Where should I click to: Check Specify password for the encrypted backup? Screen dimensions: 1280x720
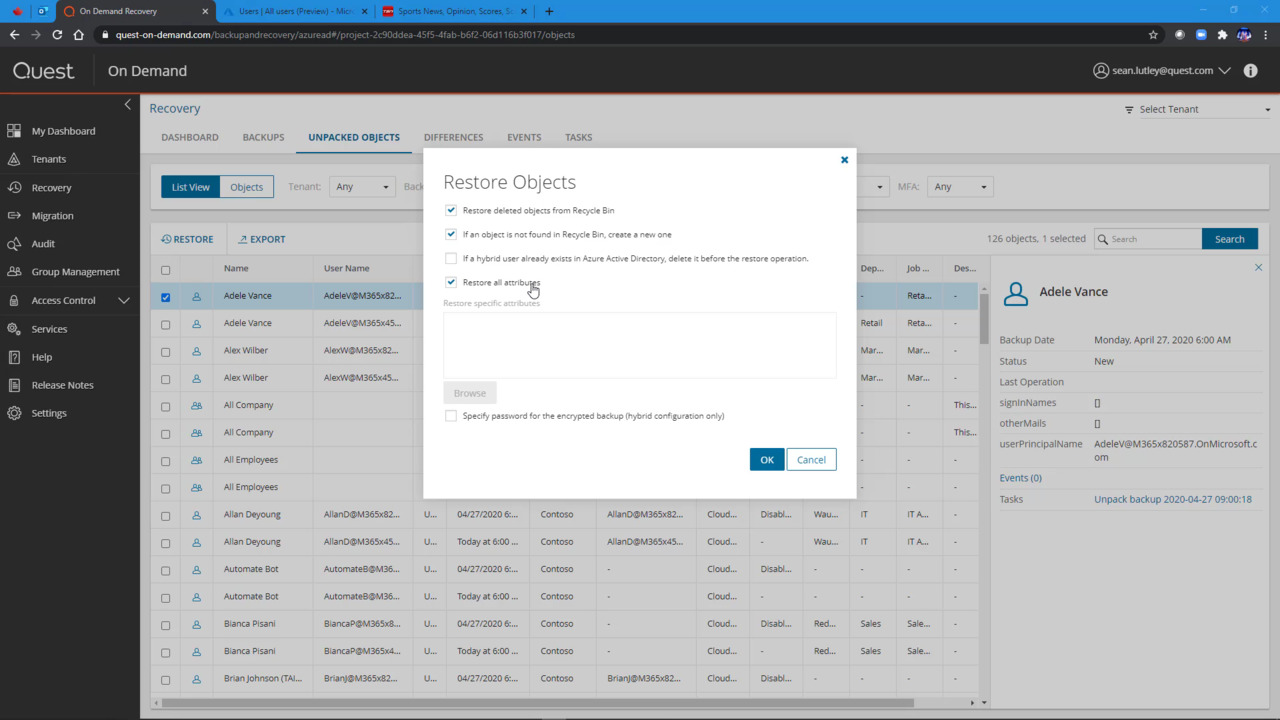pyautogui.click(x=451, y=415)
